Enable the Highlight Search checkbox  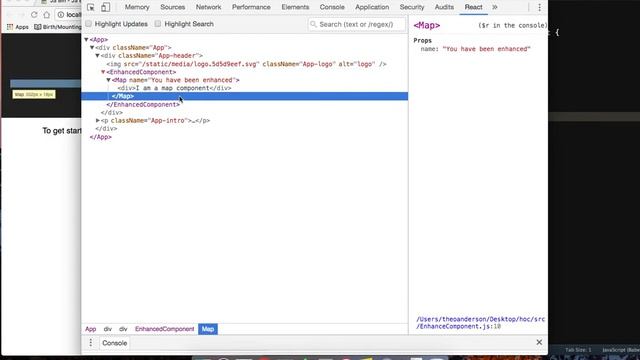[x=158, y=24]
